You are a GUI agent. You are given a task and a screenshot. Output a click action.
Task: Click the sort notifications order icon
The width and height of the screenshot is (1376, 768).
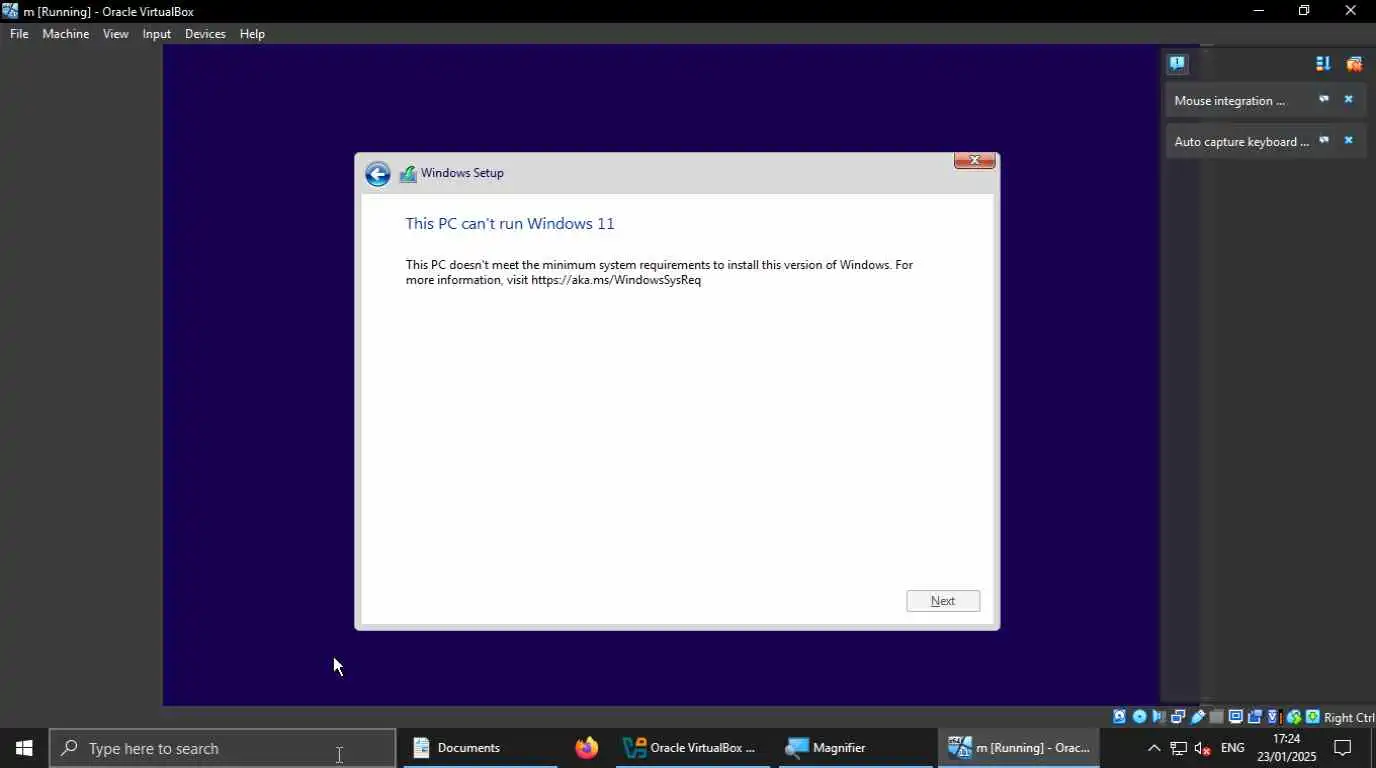[1323, 64]
